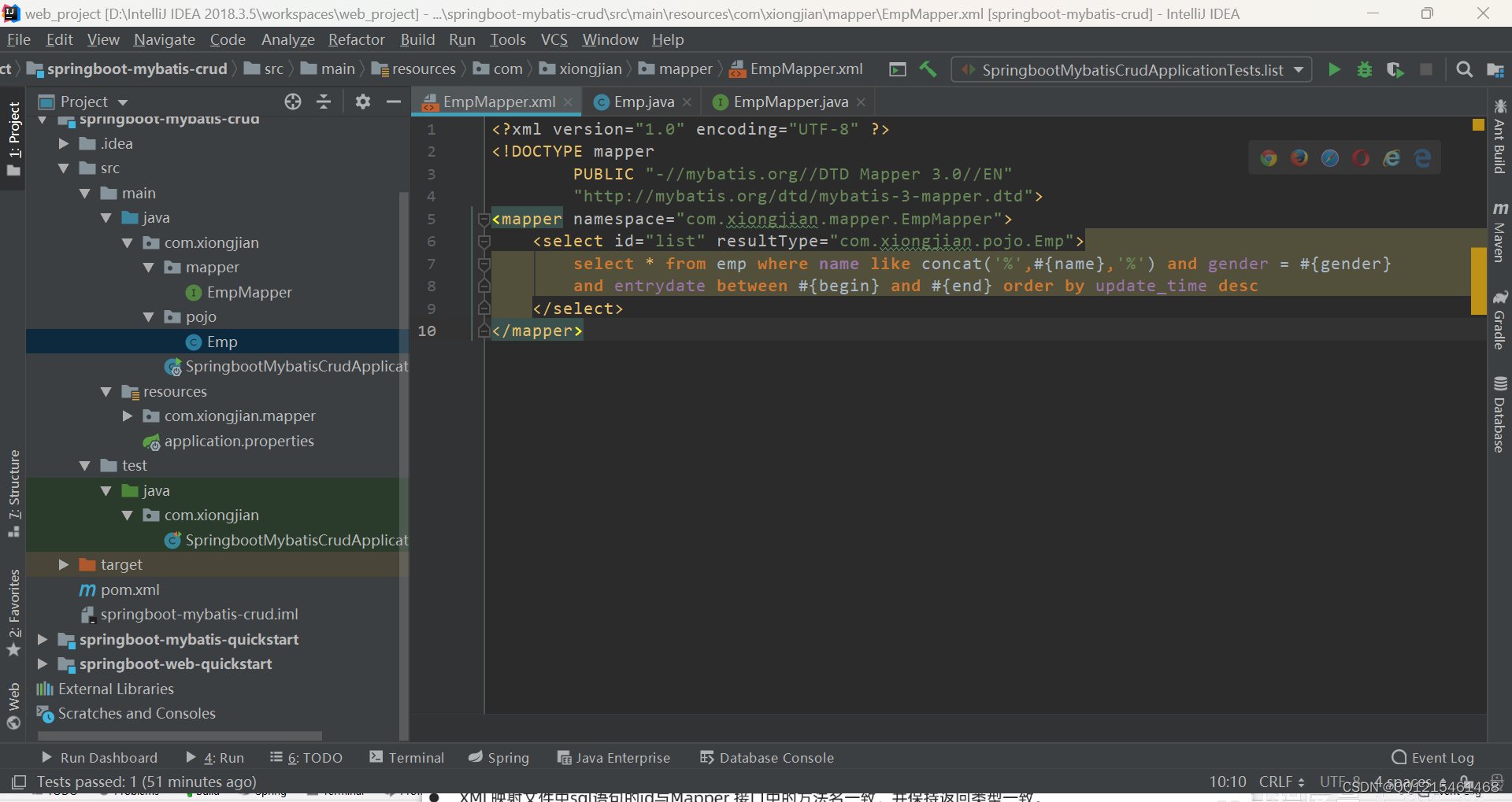Switch to Emp.java editor tab
Image resolution: width=1512 pixels, height=802 pixels.
coord(643,102)
